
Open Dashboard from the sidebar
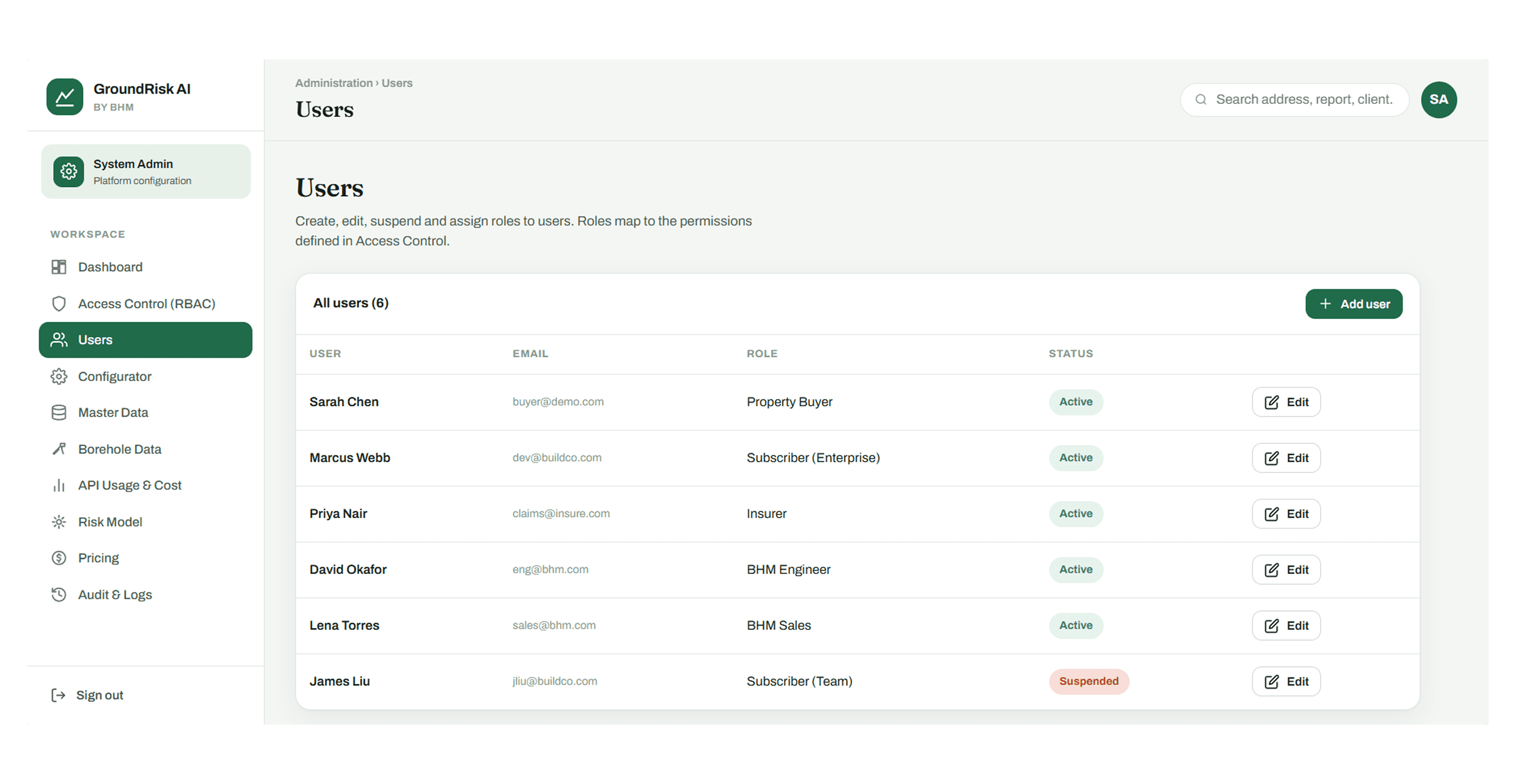pyautogui.click(x=146, y=267)
